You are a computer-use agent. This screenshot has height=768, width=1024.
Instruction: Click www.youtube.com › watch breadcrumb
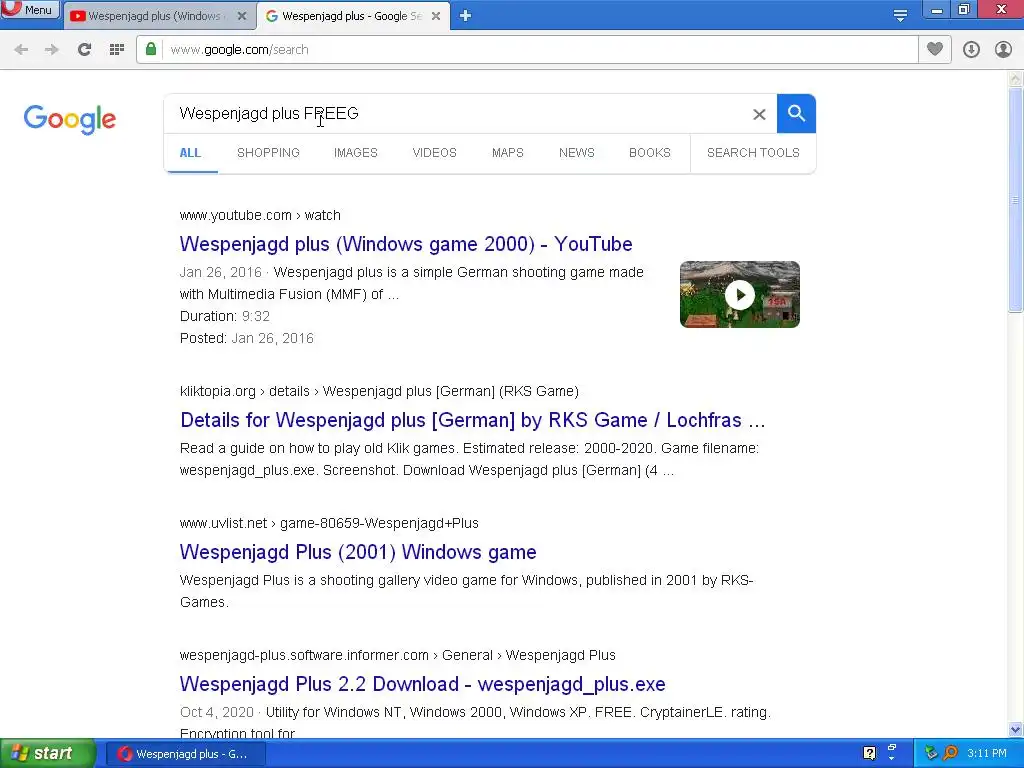pyautogui.click(x=260, y=216)
